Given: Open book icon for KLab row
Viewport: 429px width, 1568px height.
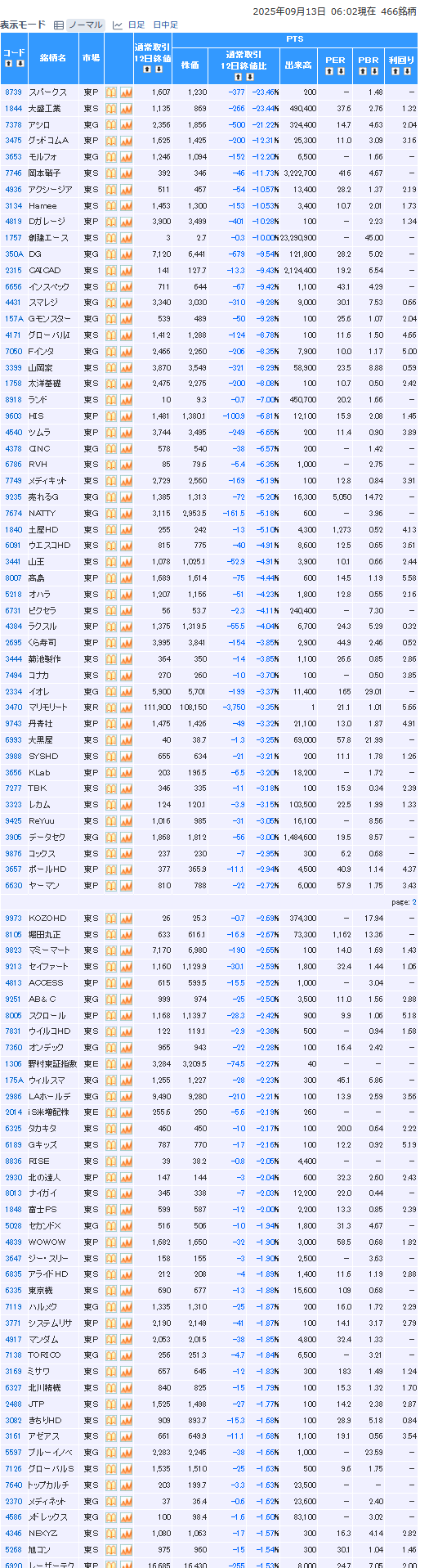Looking at the screenshot, I should click(111, 772).
